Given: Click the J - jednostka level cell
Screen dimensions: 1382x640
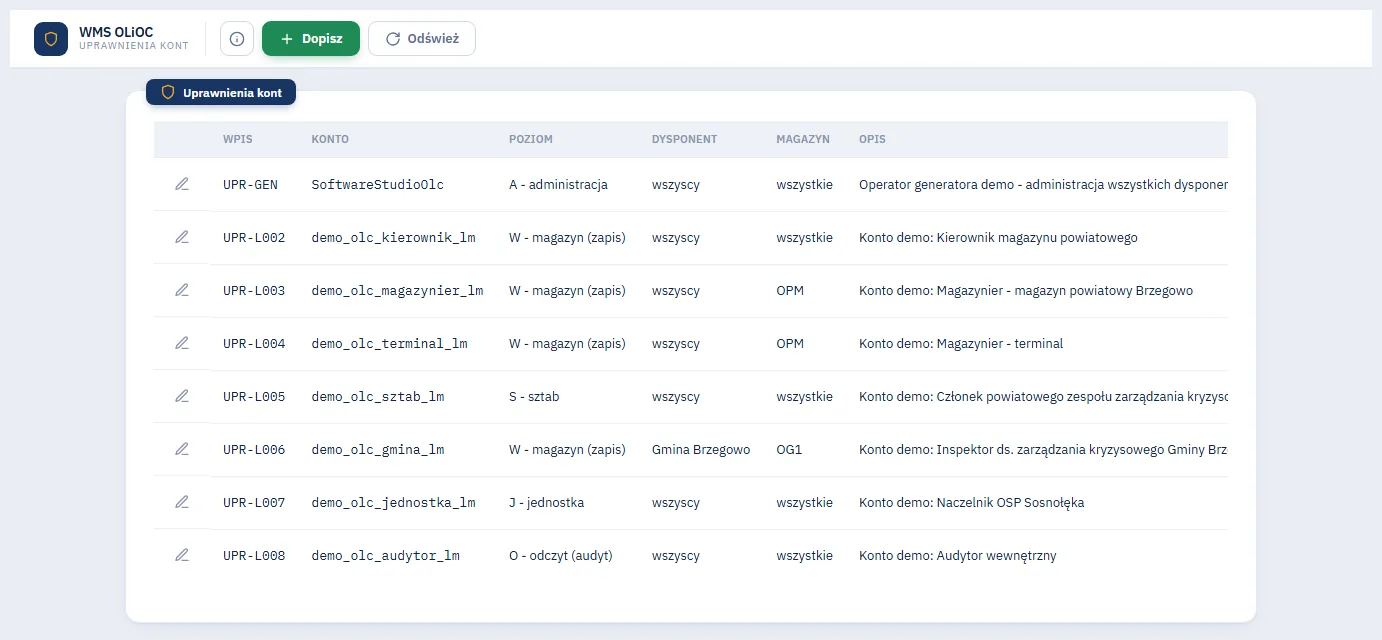Looking at the screenshot, I should pyautogui.click(x=546, y=503).
